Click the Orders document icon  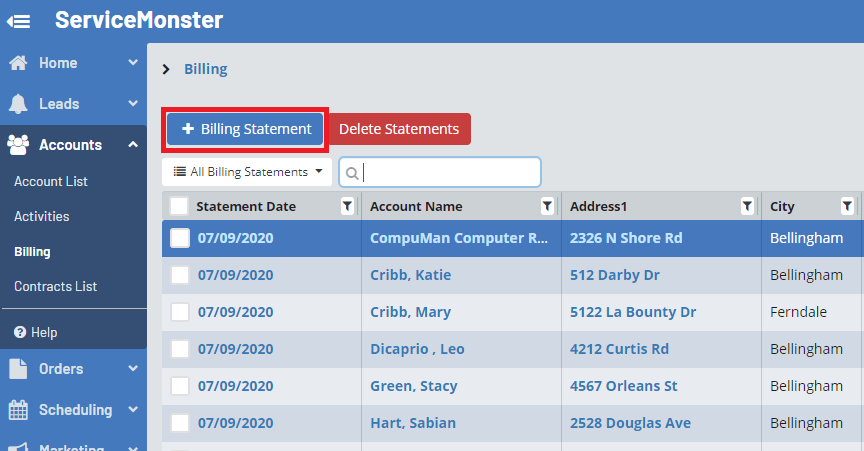tap(18, 369)
